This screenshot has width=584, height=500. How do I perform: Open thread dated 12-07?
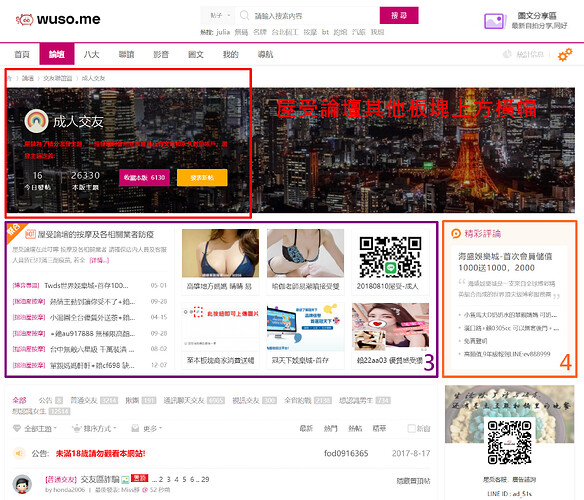(92, 365)
